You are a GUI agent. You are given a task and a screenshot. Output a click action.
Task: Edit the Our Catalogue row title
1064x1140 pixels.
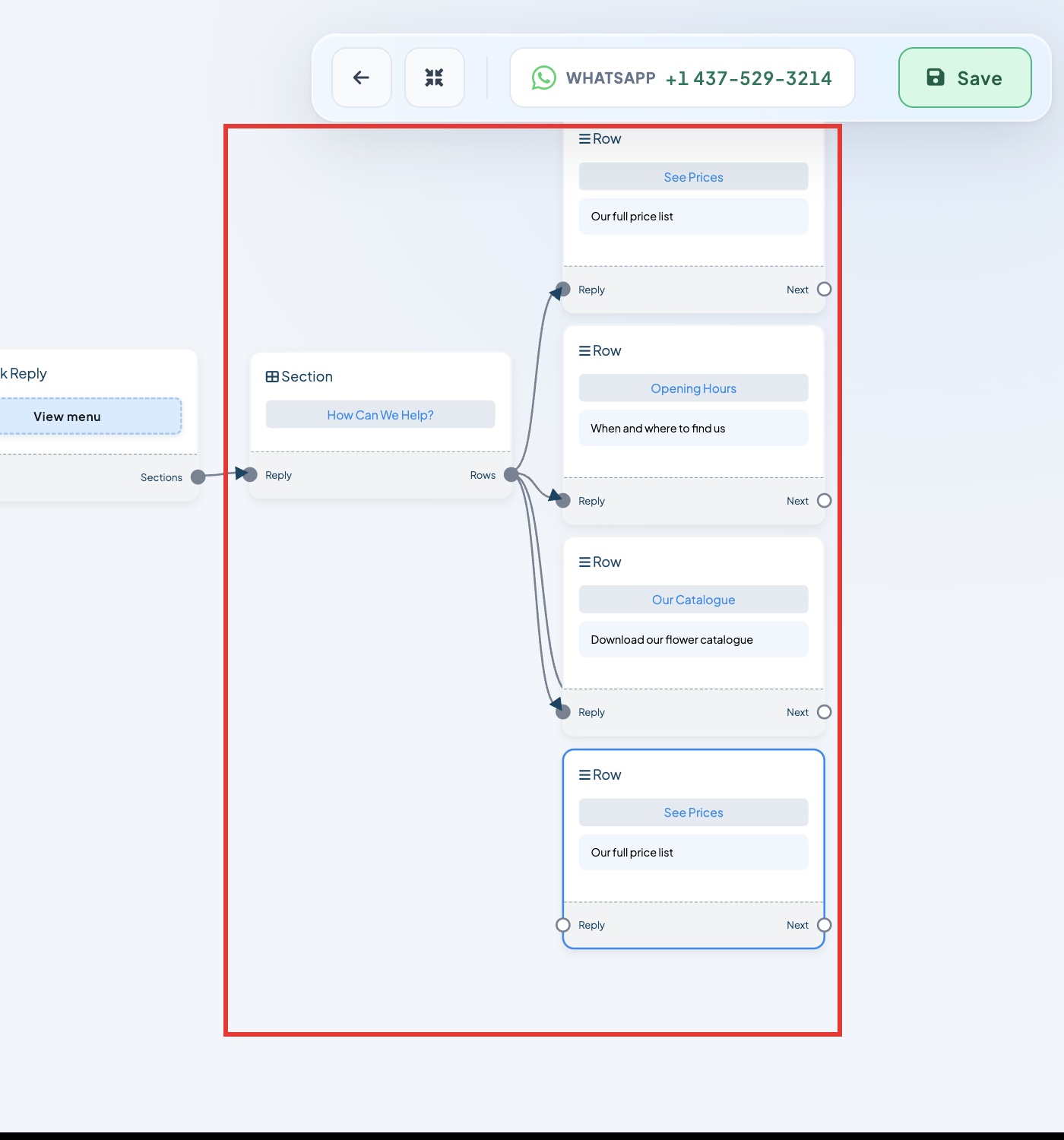coord(693,600)
